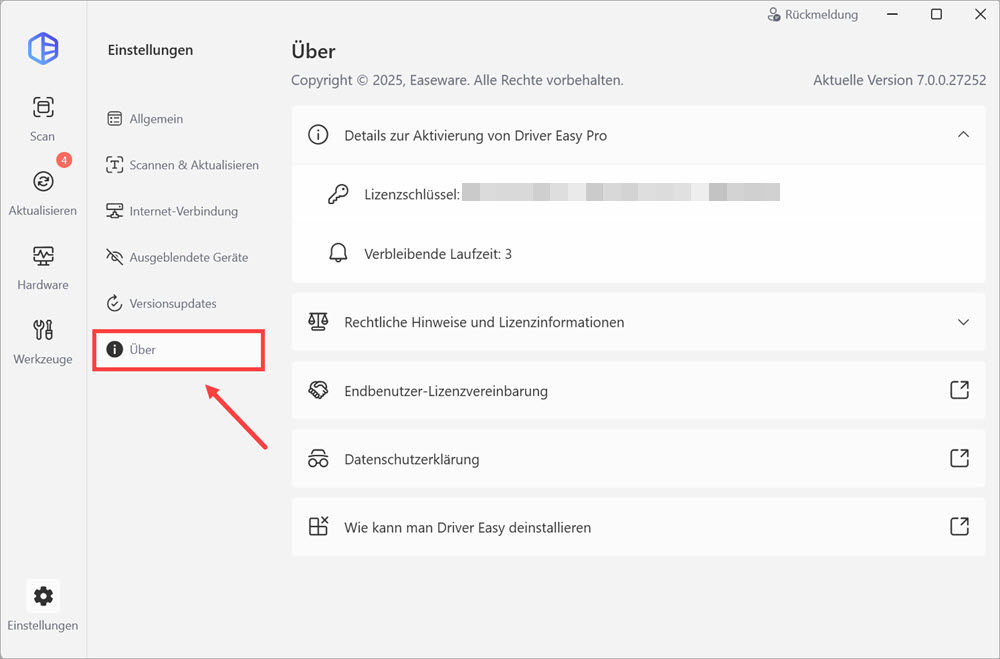The image size is (1000, 659).
Task: Click the info icon beside Details zur Aktivierung
Action: [318, 135]
